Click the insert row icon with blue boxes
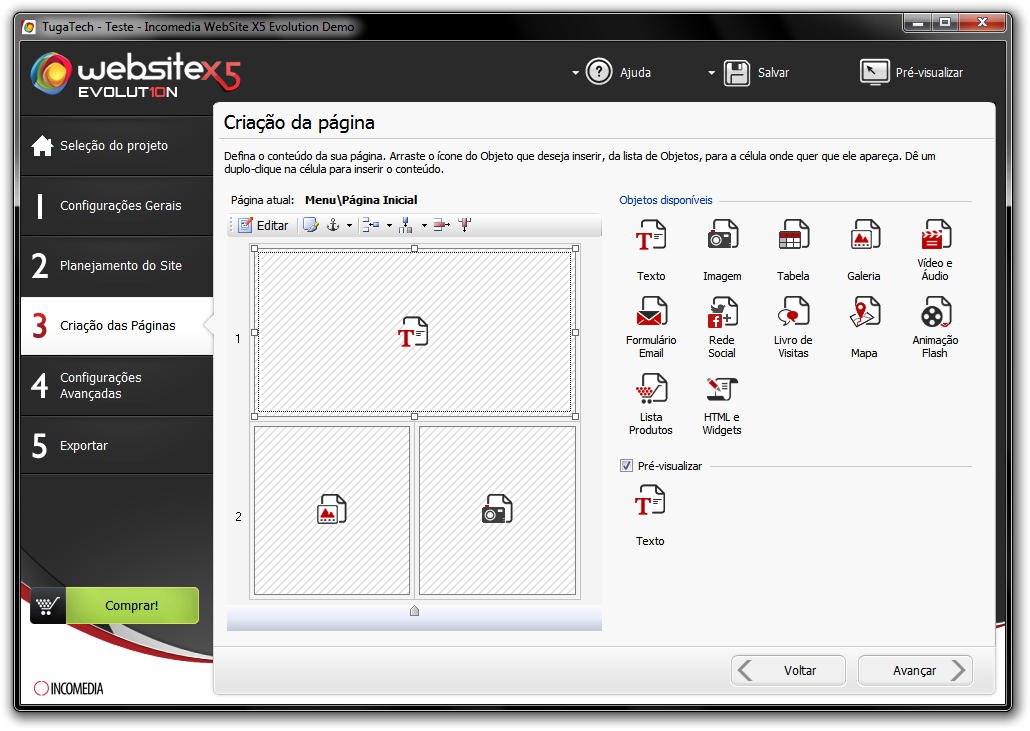The height and width of the screenshot is (731, 1030). (371, 225)
